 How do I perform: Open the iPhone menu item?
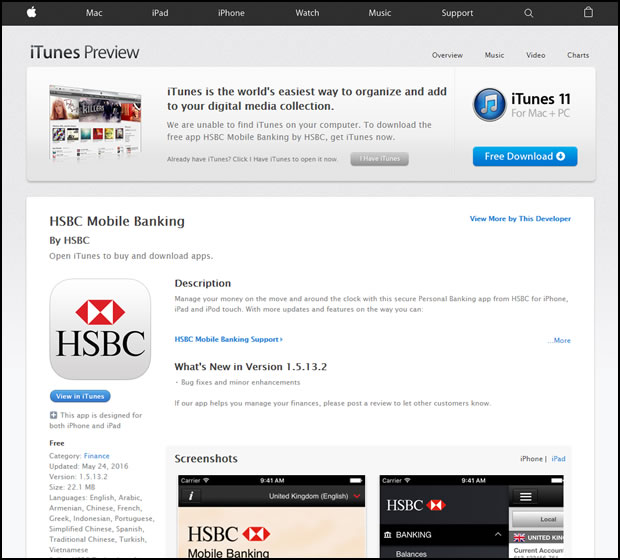coord(231,13)
